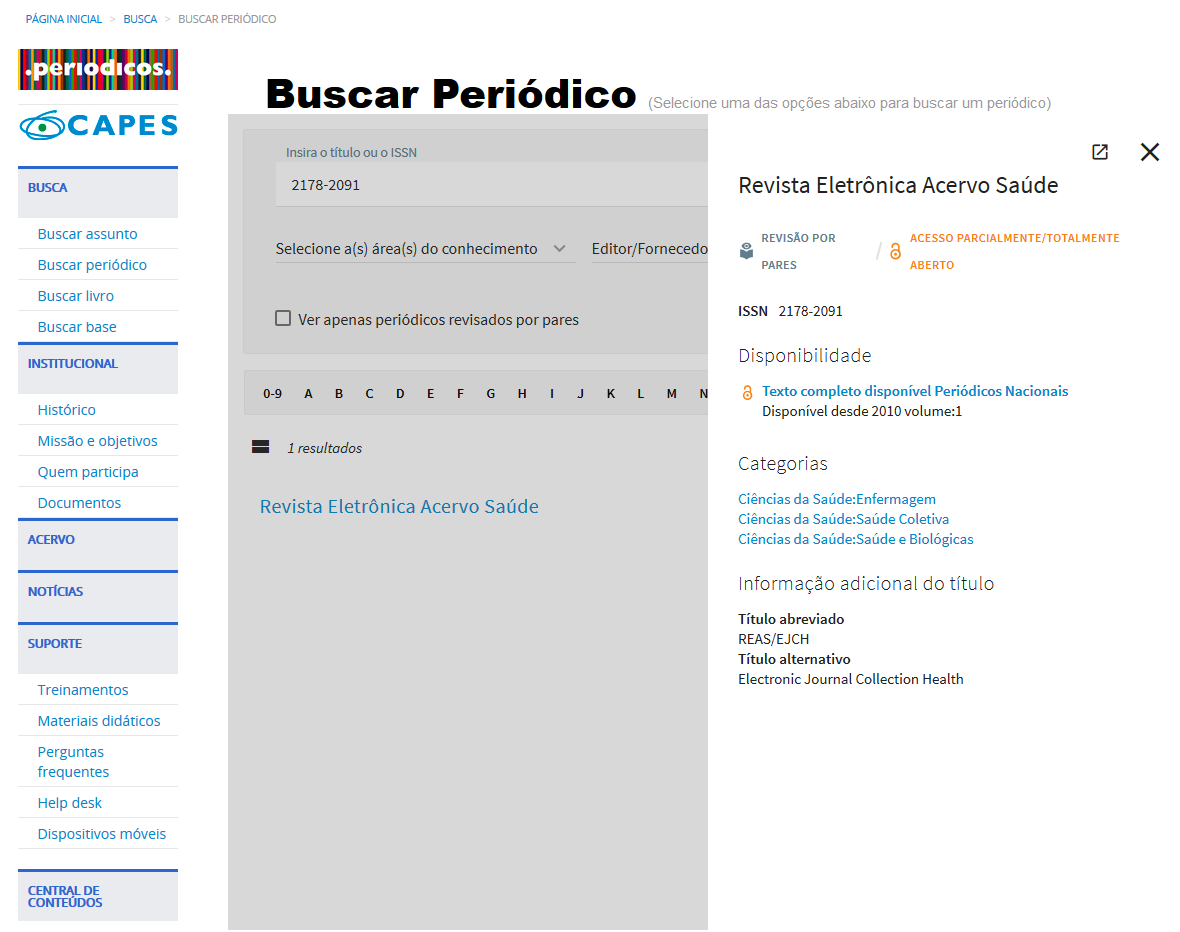Open category Ciências da Saúde:Saúde Coletiva

tap(844, 519)
